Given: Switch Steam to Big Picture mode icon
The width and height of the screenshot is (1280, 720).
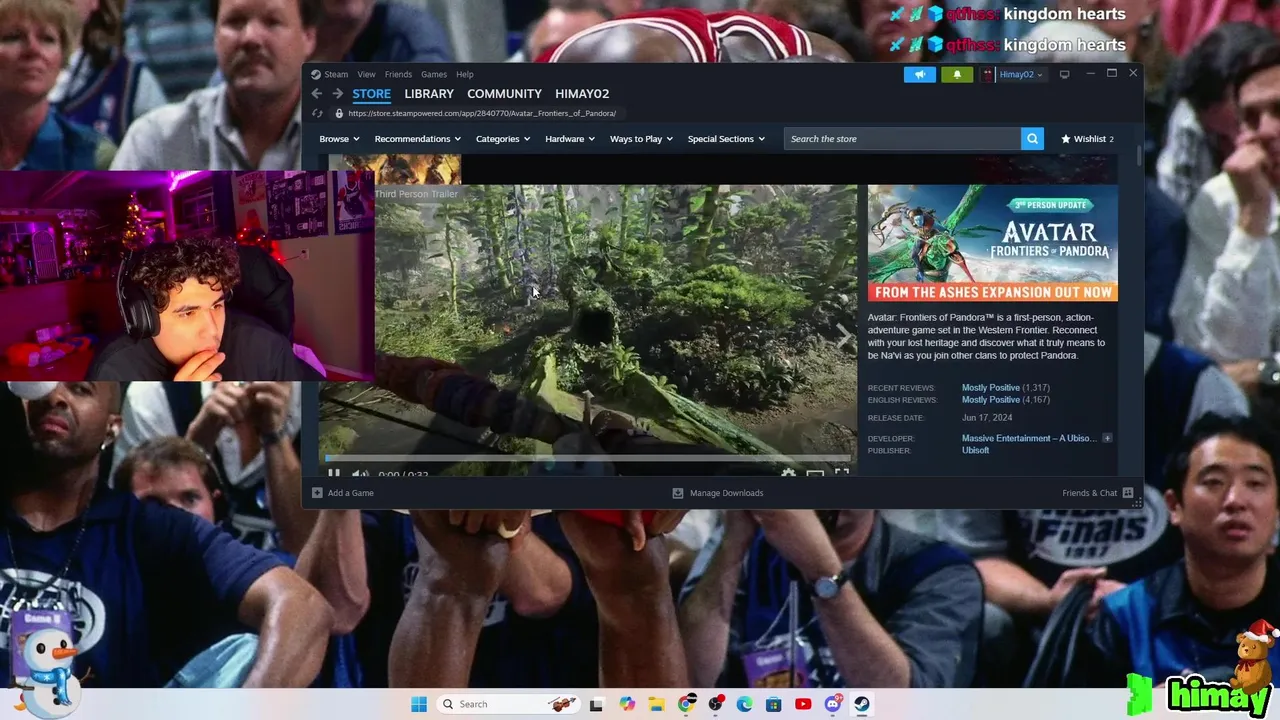Looking at the screenshot, I should pyautogui.click(x=1064, y=74).
